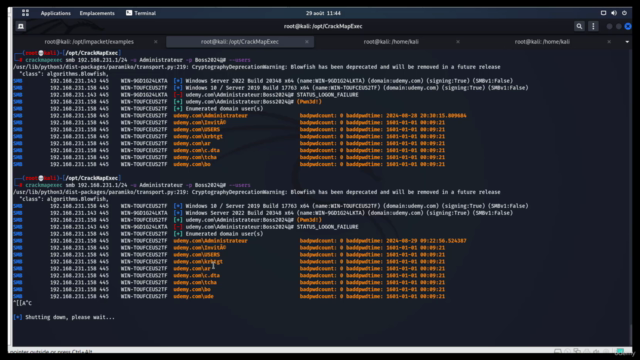Close the impacket/examples tab
This screenshot has height=360, width=640.
(x=156, y=42)
